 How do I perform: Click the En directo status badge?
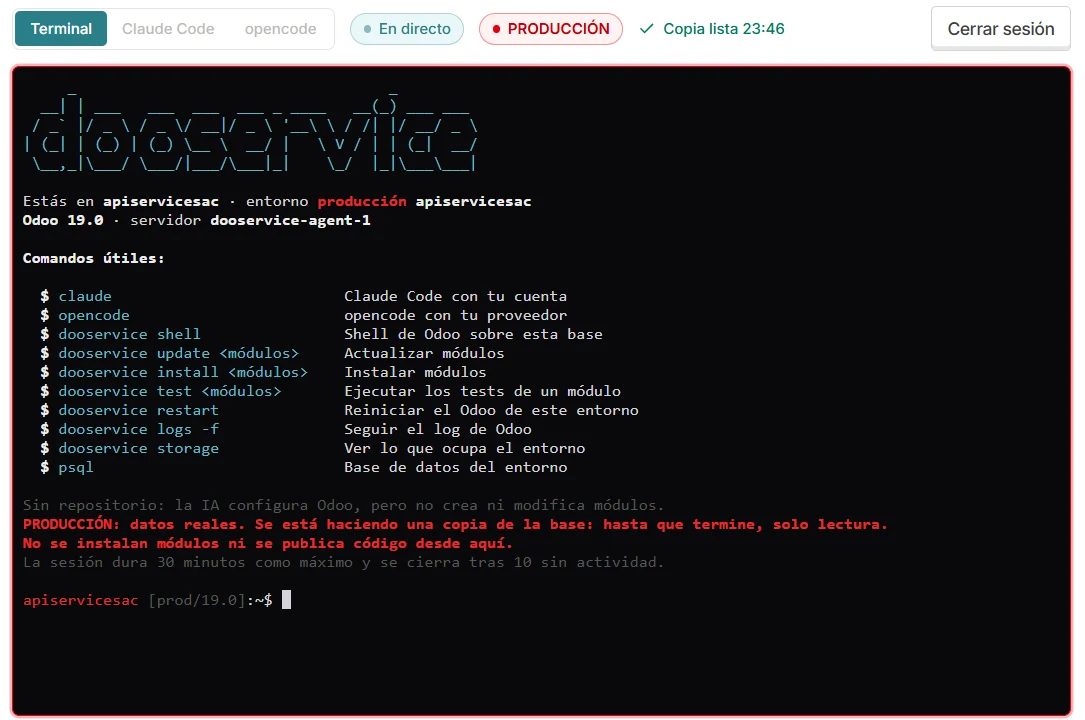(407, 28)
